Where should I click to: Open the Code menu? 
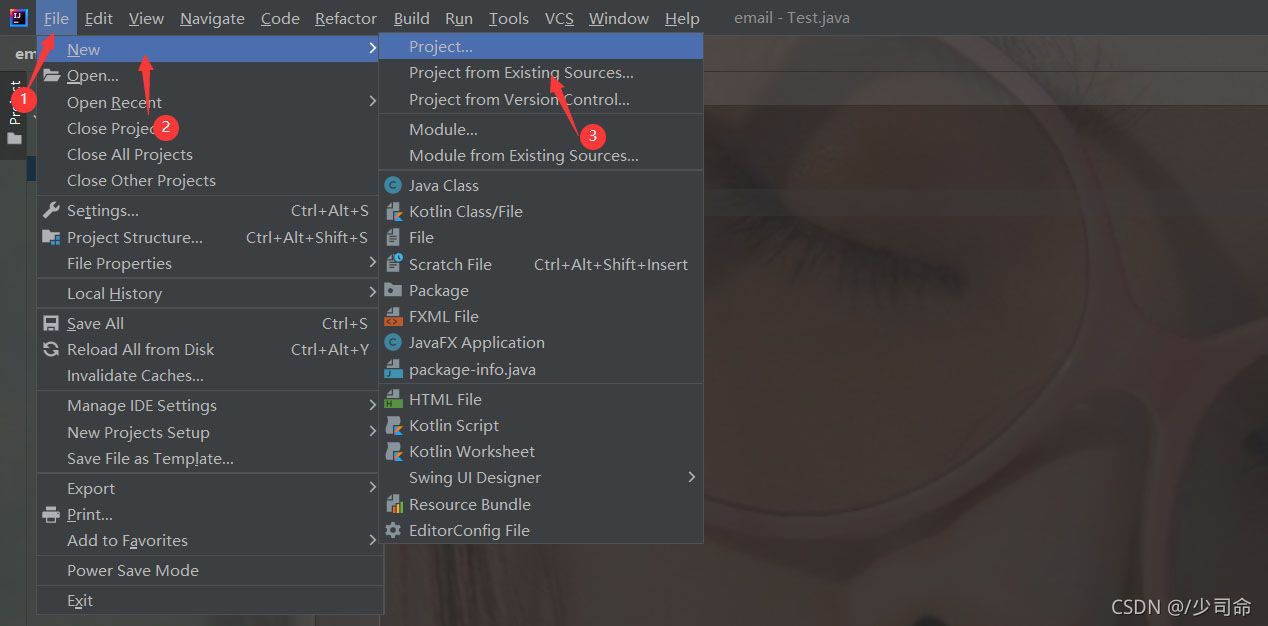[280, 18]
